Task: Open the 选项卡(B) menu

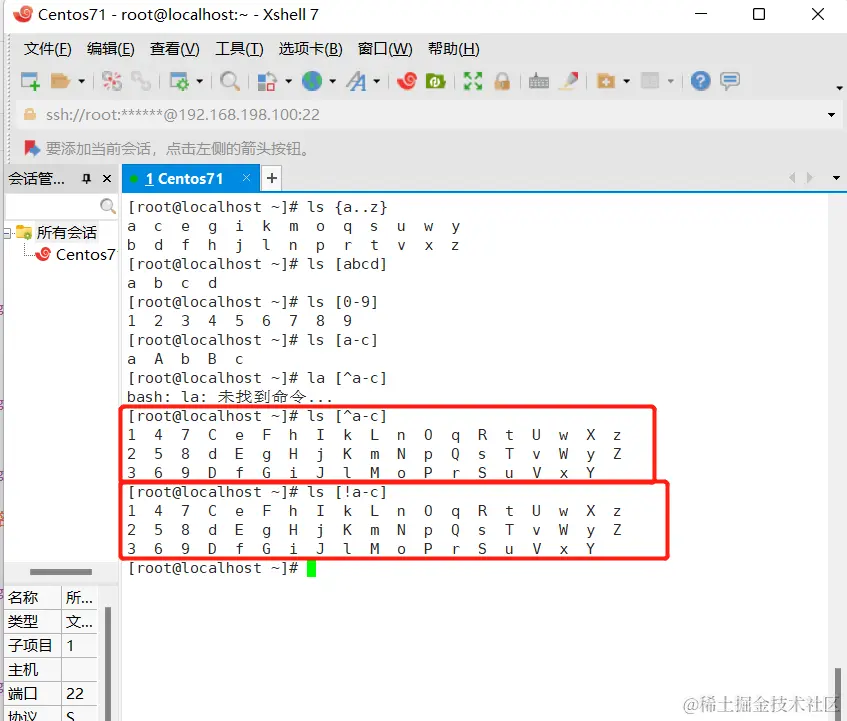Action: coord(311,49)
